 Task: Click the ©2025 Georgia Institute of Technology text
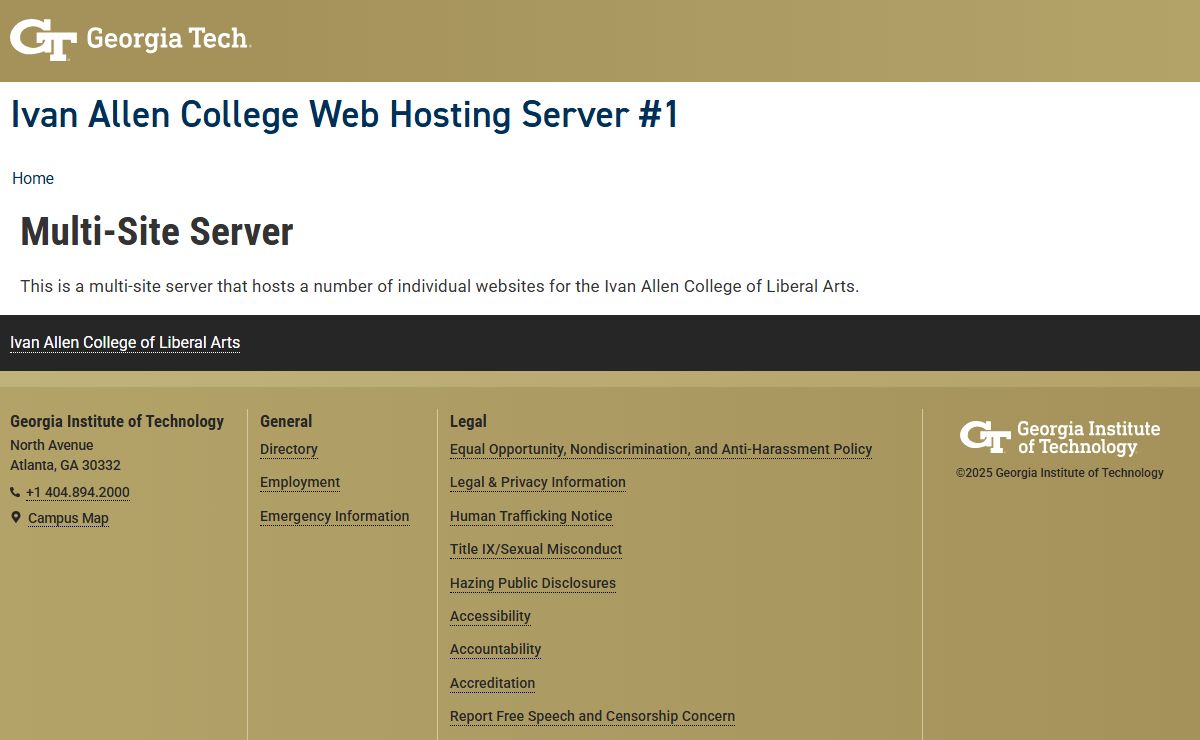pos(1060,473)
